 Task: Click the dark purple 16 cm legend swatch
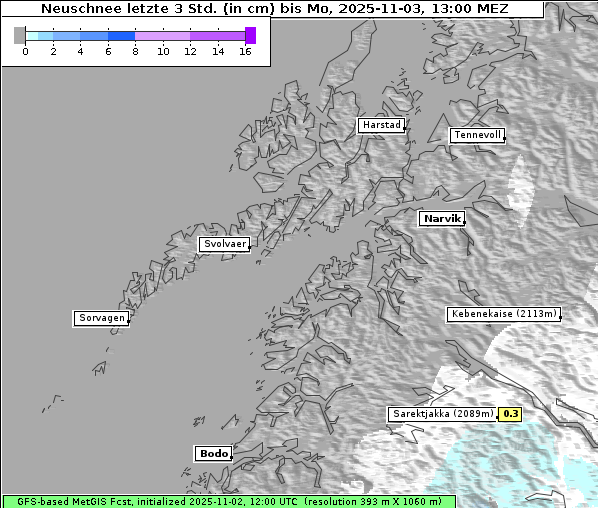tap(251, 35)
